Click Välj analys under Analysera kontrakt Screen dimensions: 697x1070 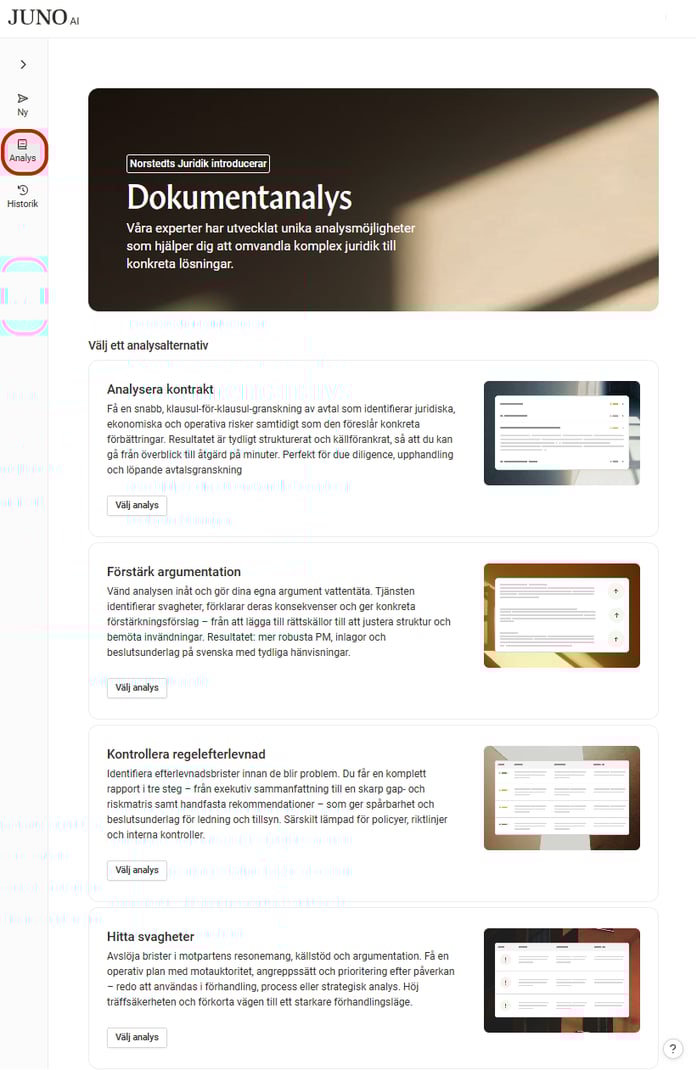tap(137, 505)
